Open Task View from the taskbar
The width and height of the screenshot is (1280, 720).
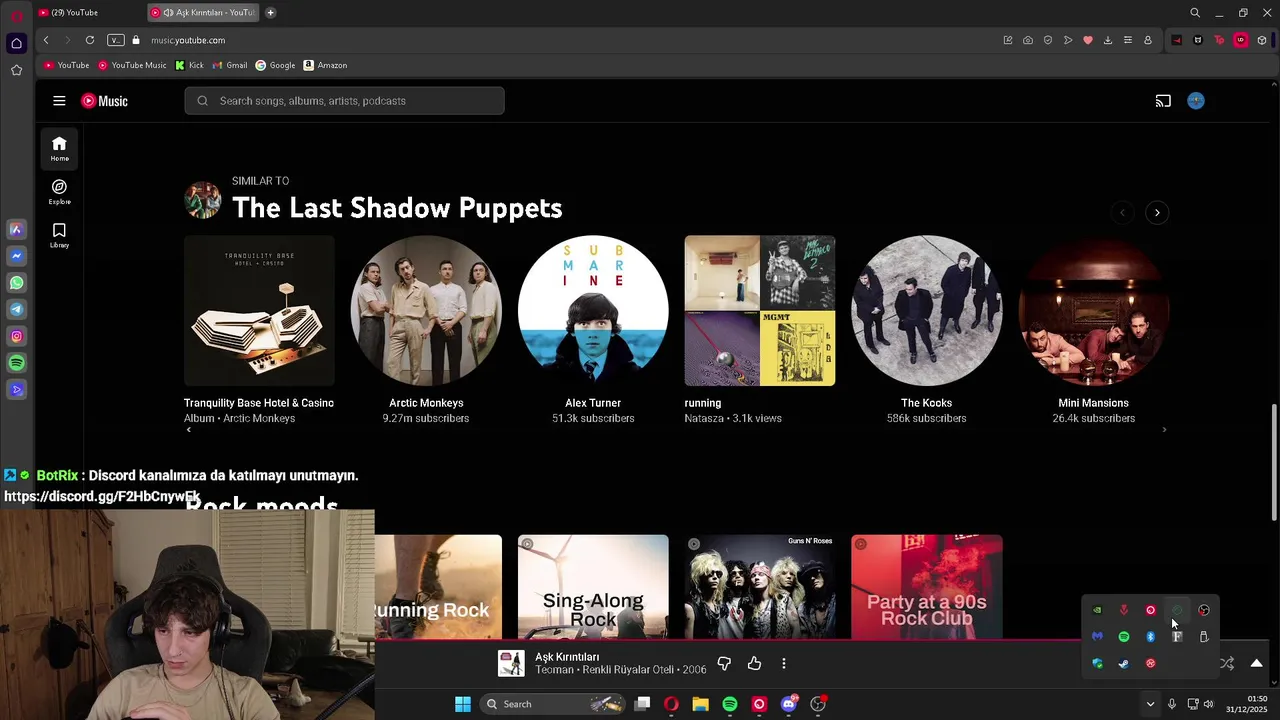click(642, 704)
